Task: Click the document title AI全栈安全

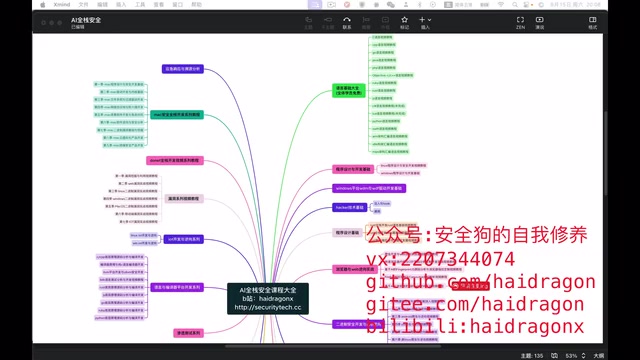Action: (86, 20)
